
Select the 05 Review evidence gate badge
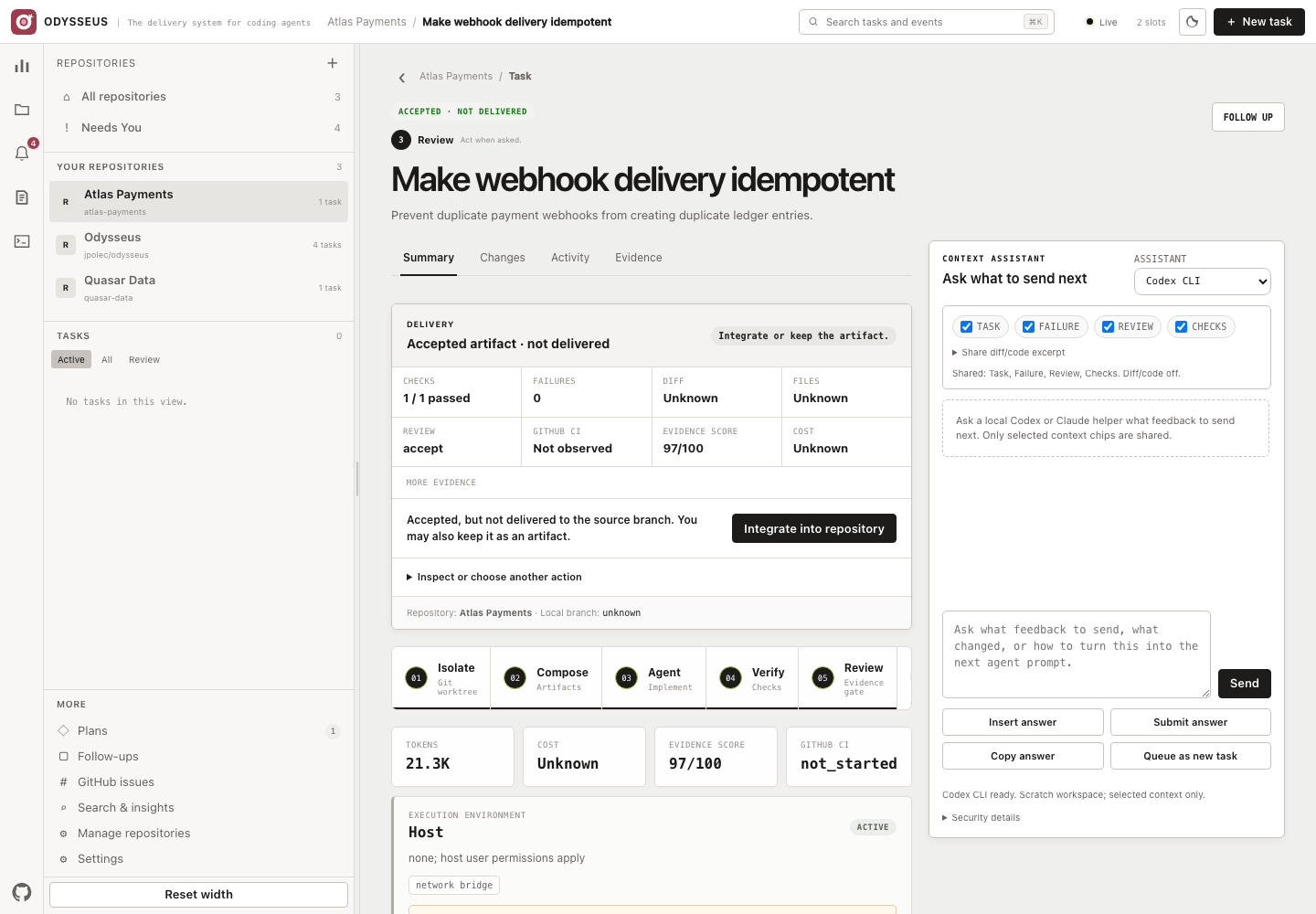pyautogui.click(x=822, y=678)
